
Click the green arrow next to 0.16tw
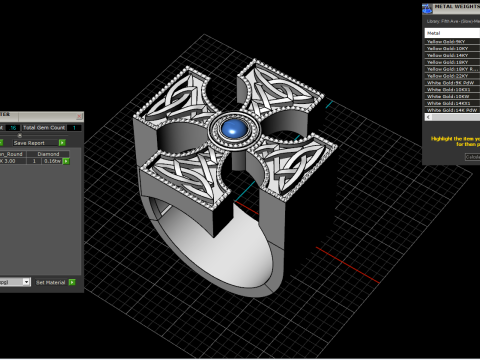[66, 161]
